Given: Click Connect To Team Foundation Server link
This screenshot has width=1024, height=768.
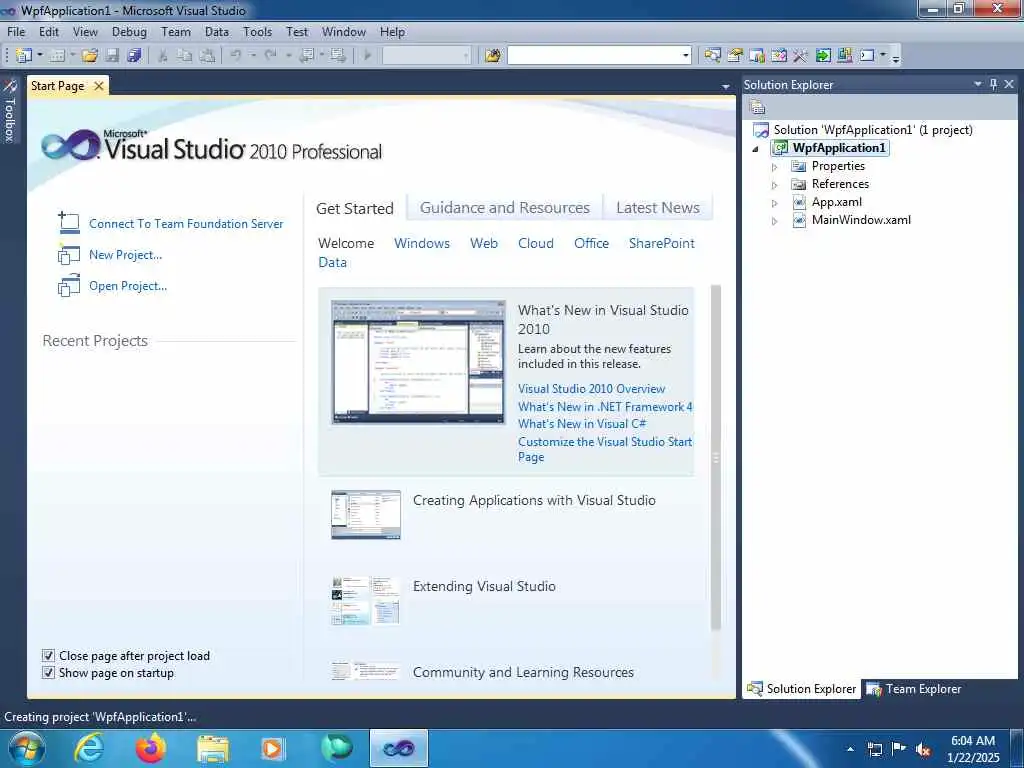Looking at the screenshot, I should 186,224.
